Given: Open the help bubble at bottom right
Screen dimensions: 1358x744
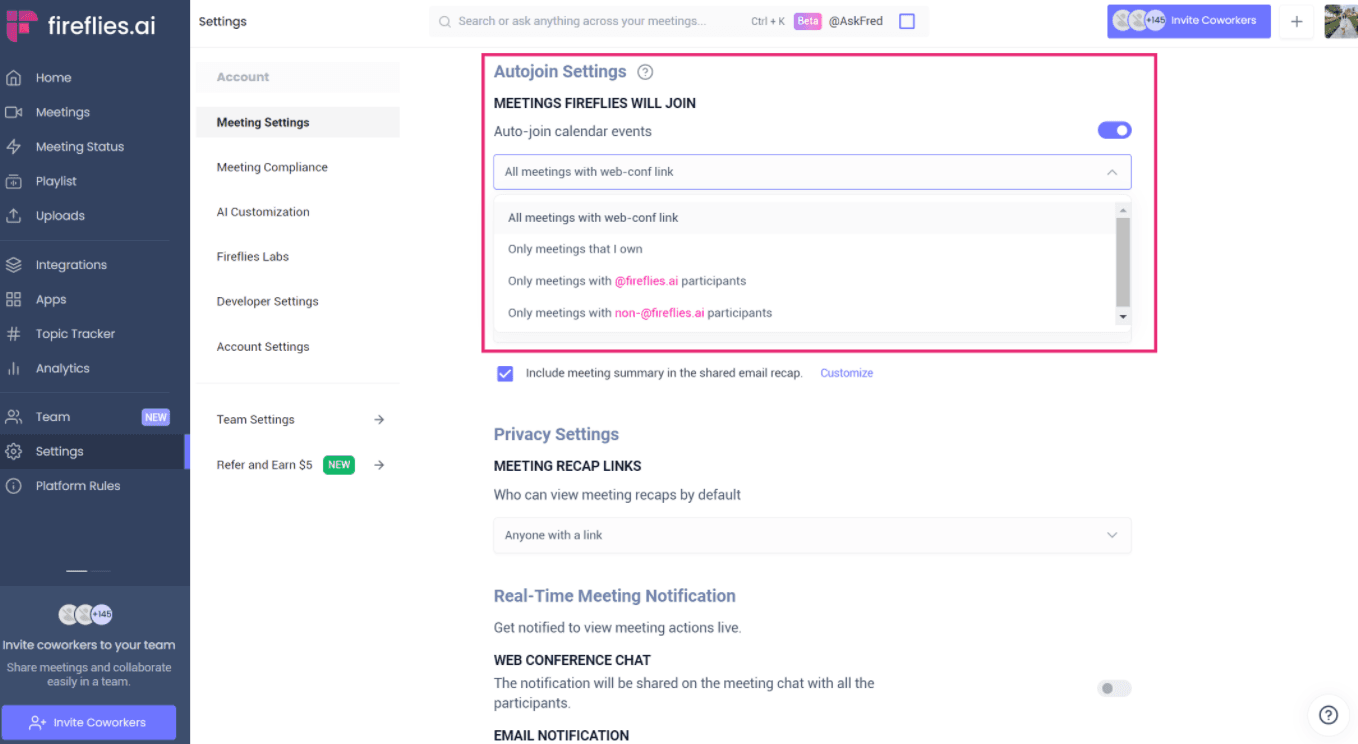Looking at the screenshot, I should (x=1328, y=714).
